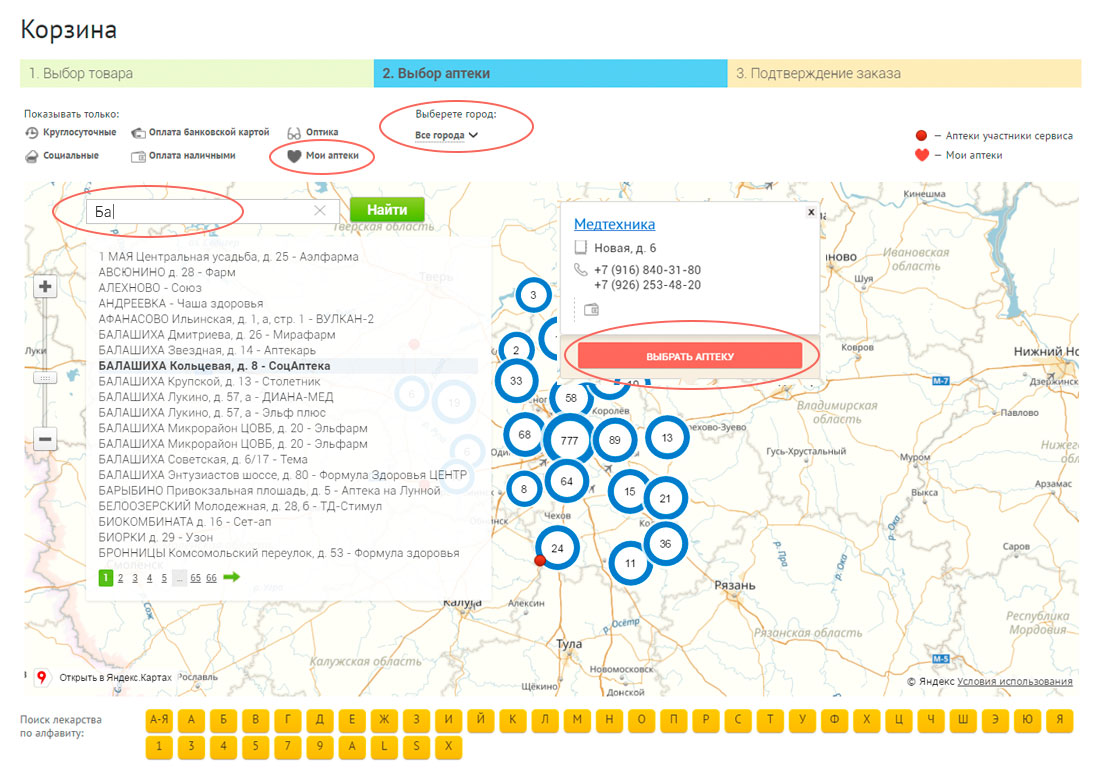The image size is (1104, 779).
Task: Focus the pharmacy search field containing Ба
Action: (x=212, y=211)
